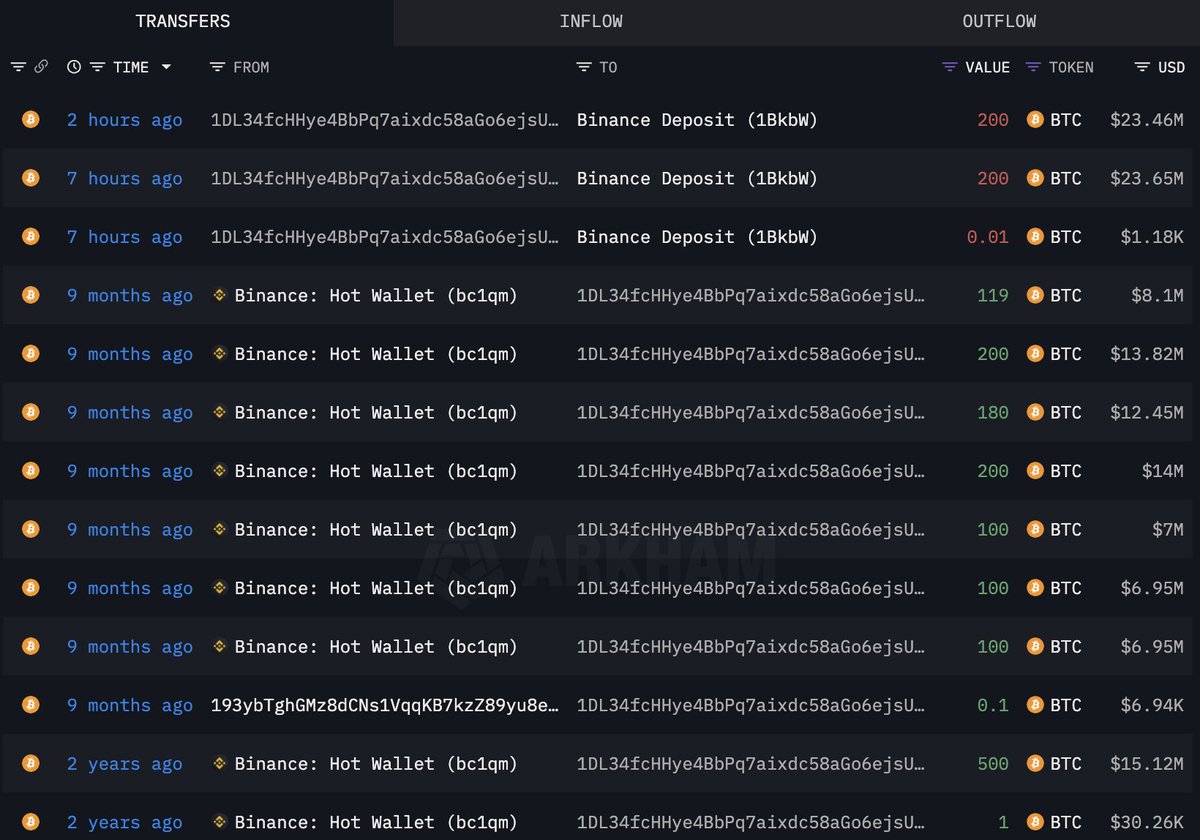Click the sort caret next to TIME
Screen dimensions: 1200x840
pos(166,67)
